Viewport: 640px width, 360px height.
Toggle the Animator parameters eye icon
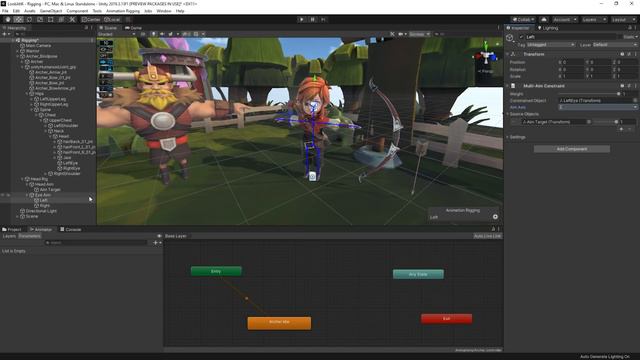pyautogui.click(x=159, y=236)
